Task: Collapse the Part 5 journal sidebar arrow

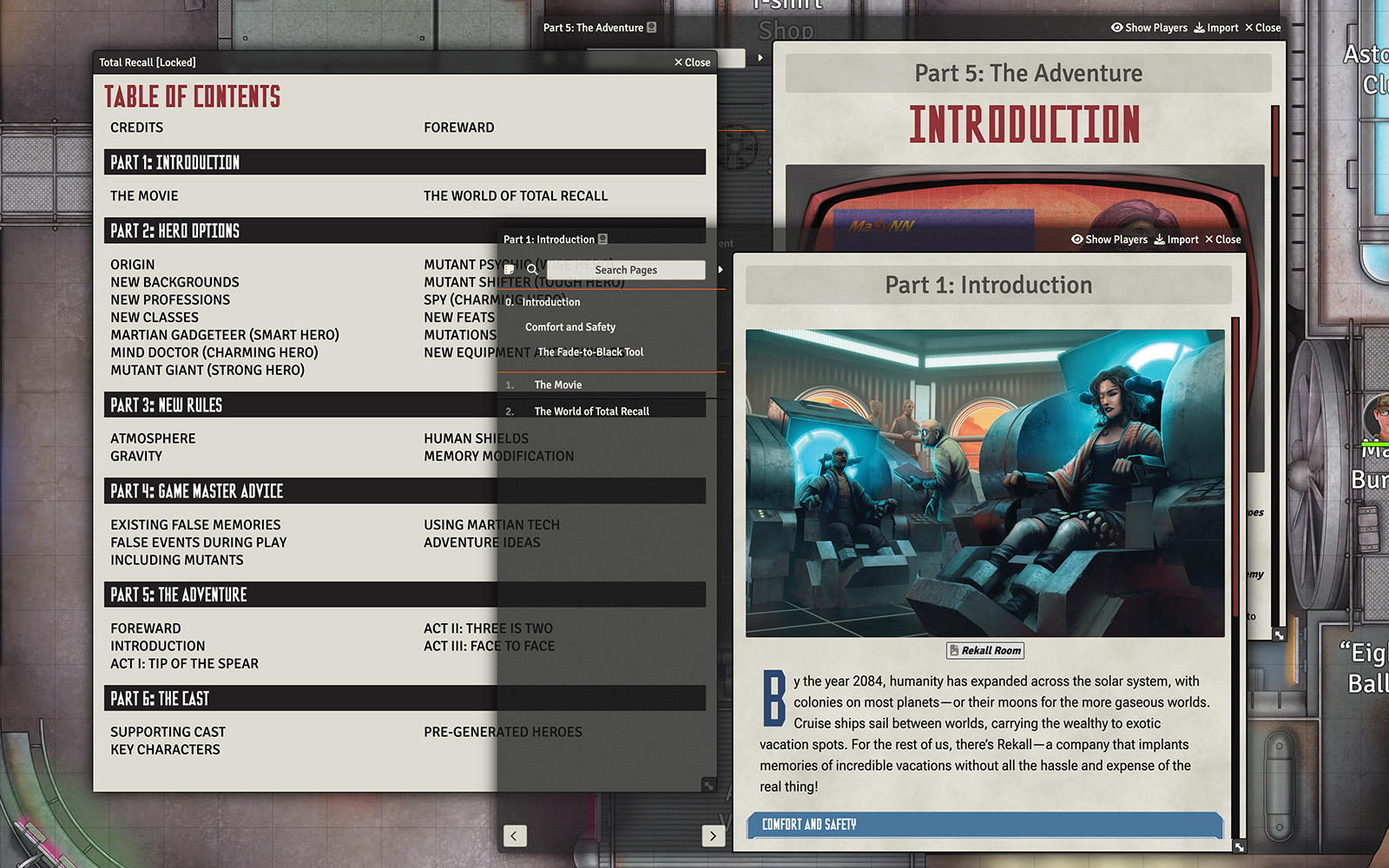Action: [760, 58]
